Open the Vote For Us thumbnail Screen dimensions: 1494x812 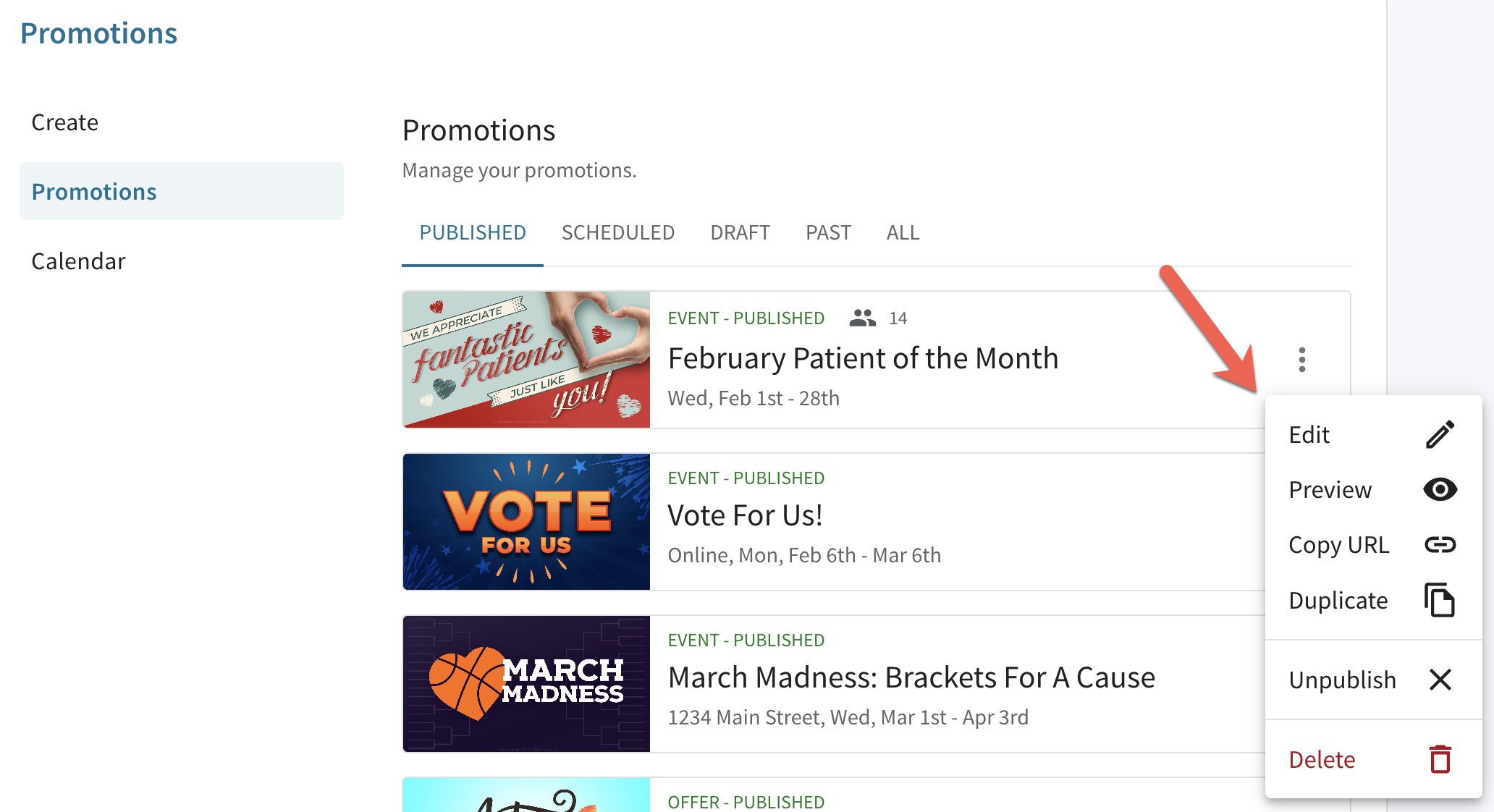coord(526,522)
